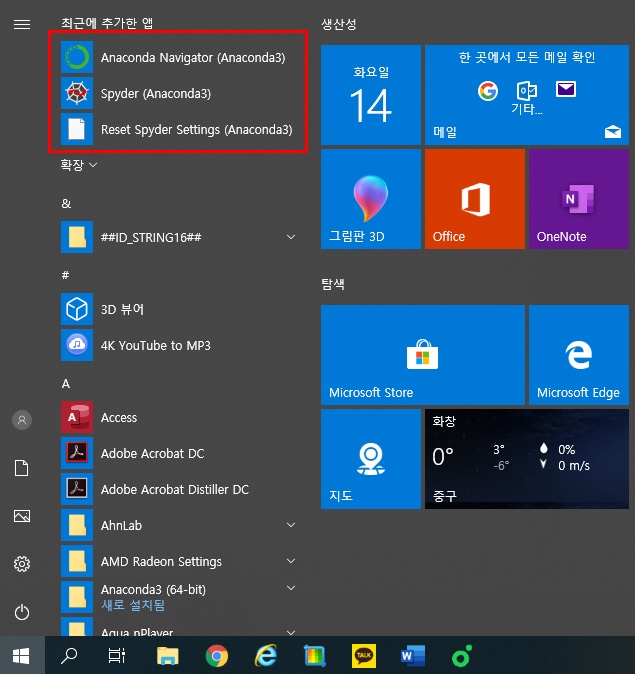This screenshot has height=674, width=635.
Task: Open the 3D 뷰어 app
Action: point(180,309)
